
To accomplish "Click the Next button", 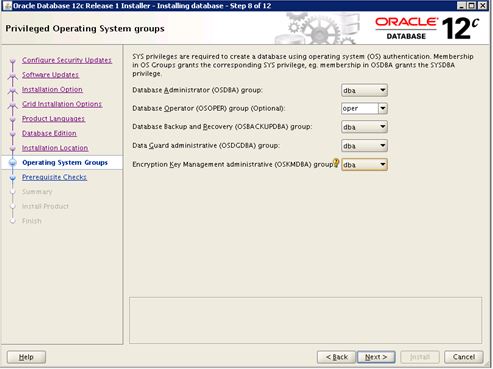I will 376,357.
